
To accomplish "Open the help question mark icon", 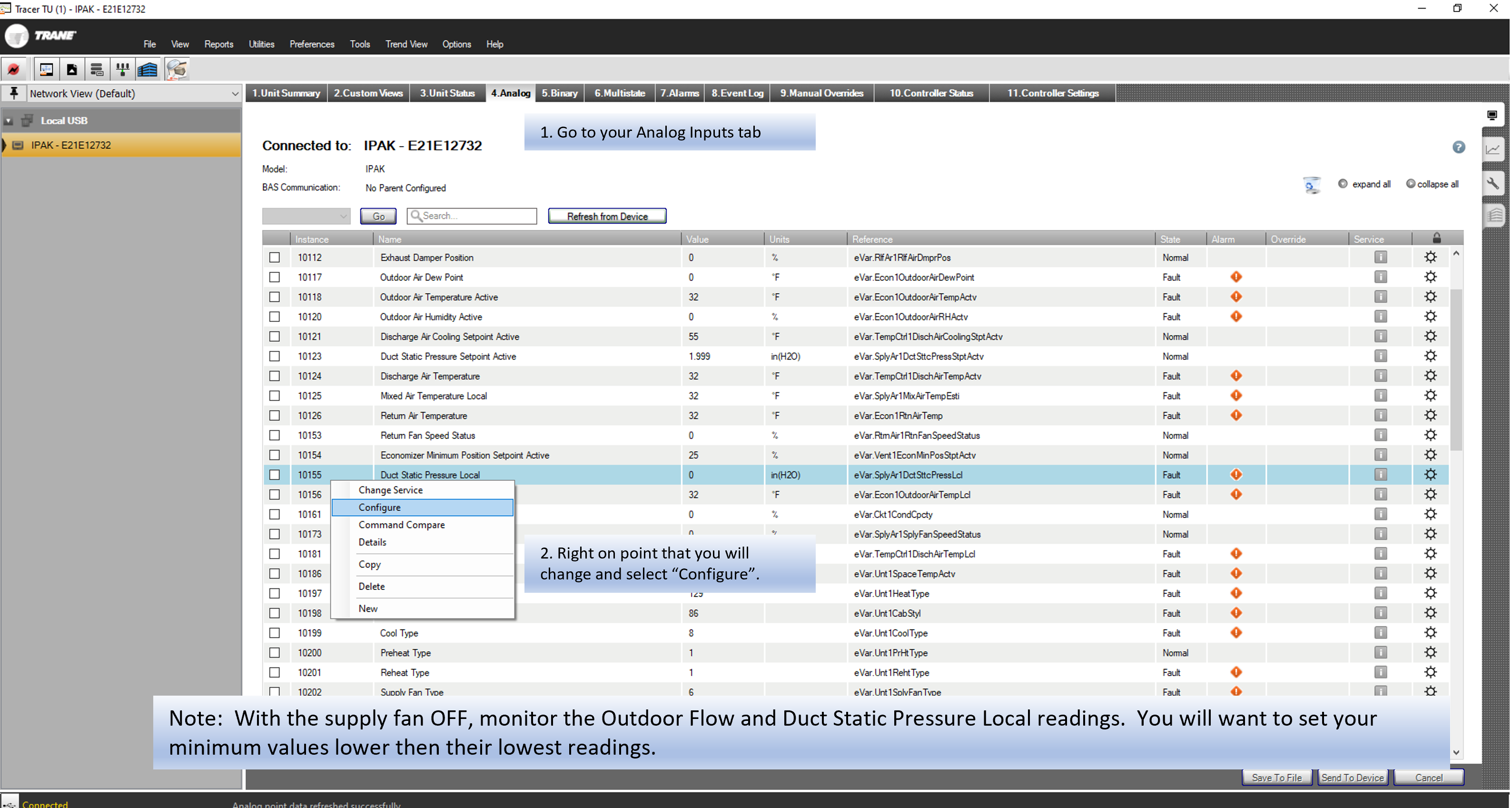I will [1459, 147].
